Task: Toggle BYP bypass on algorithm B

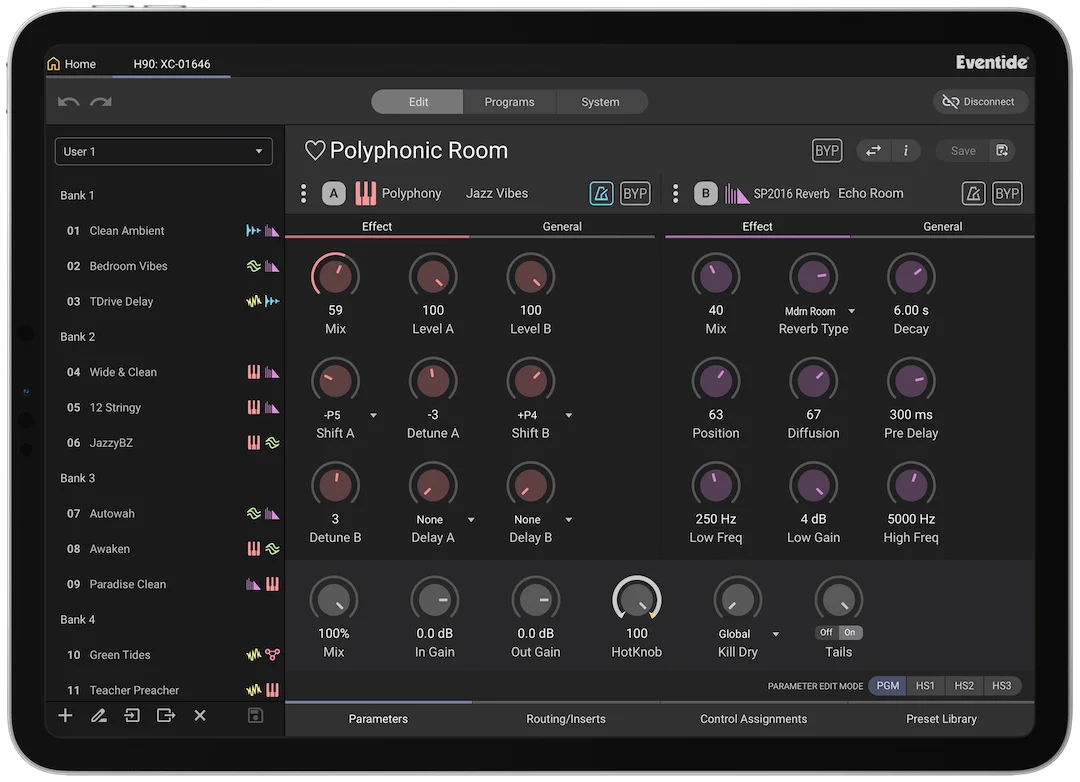Action: tap(1007, 194)
